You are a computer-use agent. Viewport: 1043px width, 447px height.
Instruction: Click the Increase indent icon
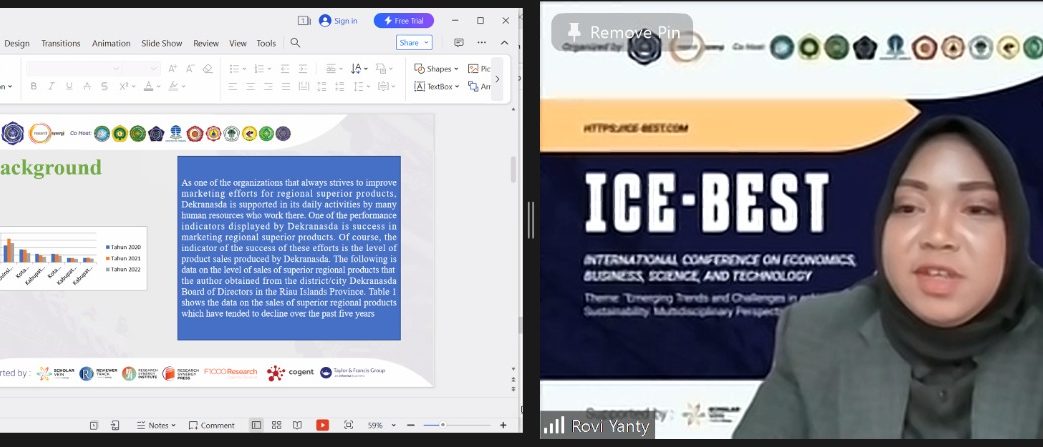[303, 69]
